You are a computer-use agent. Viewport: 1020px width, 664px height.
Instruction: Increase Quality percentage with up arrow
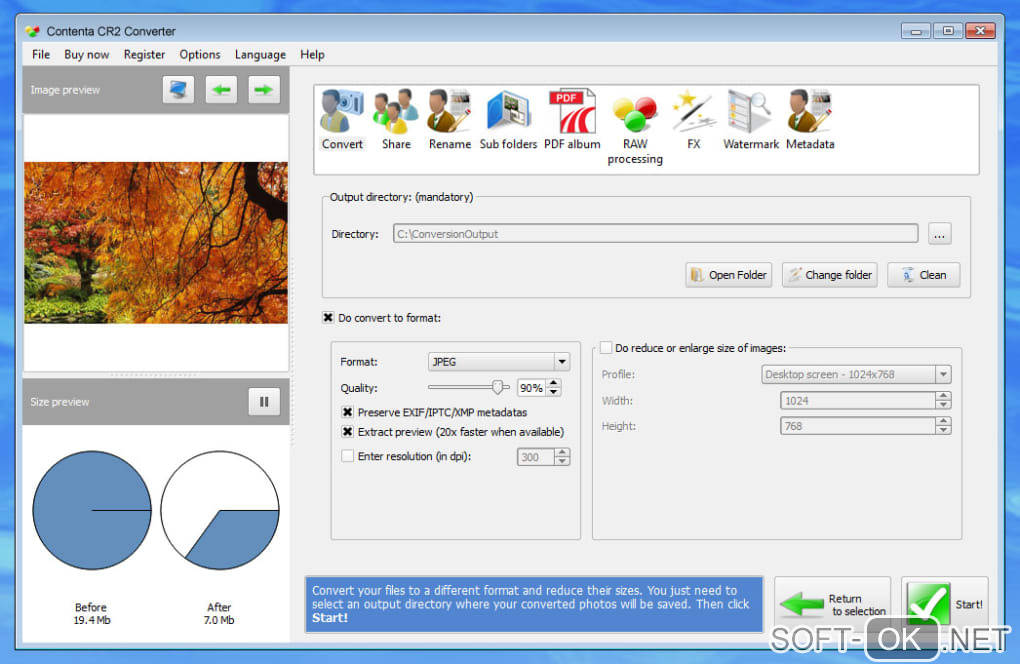554,384
